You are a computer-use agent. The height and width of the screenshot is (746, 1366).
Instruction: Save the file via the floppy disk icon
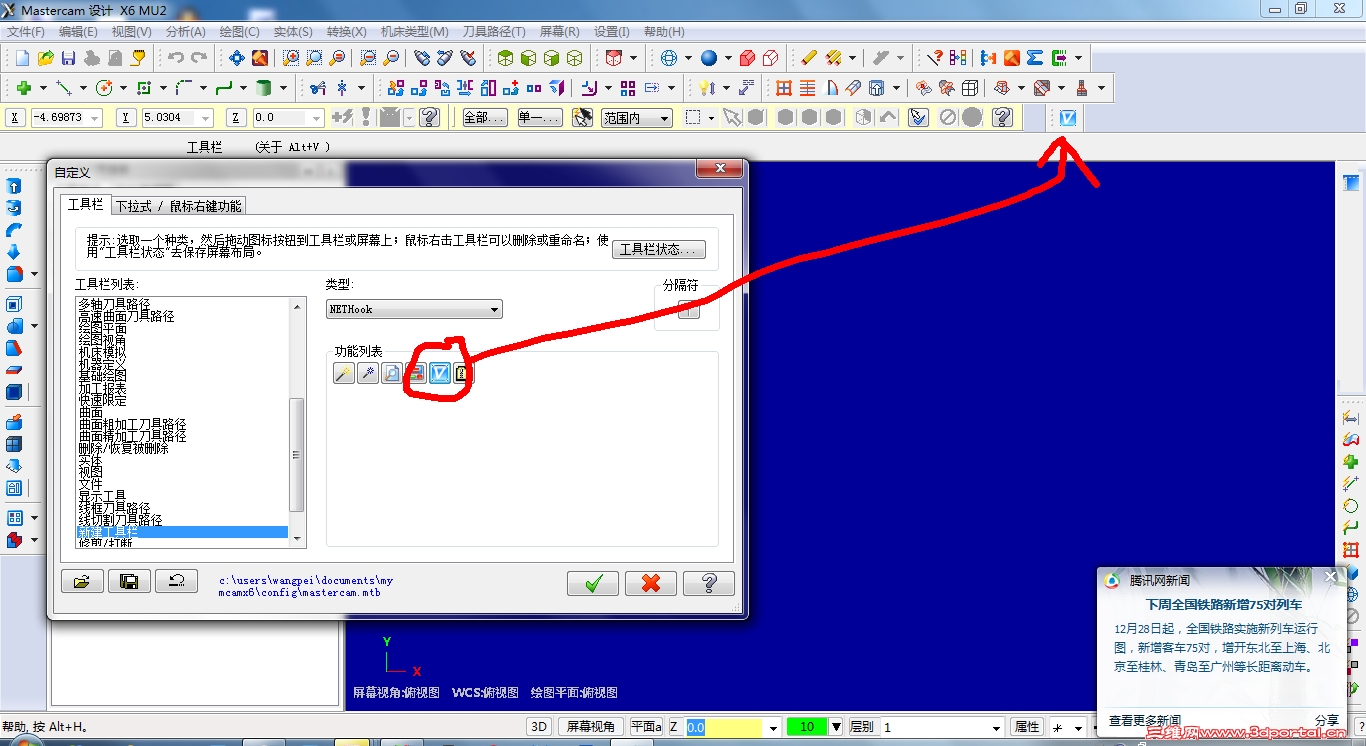(x=68, y=58)
